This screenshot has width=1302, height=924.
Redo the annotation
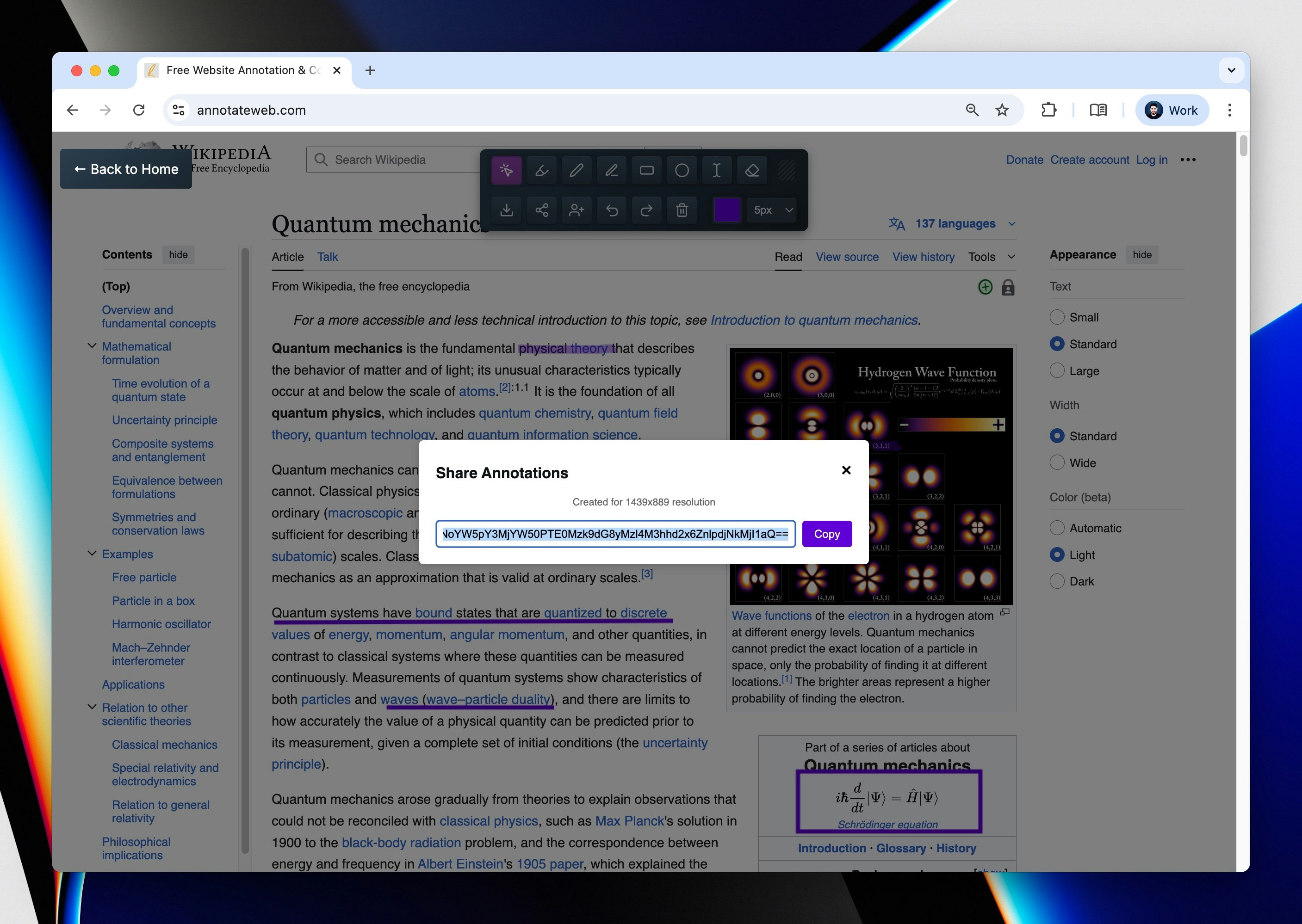pos(647,210)
